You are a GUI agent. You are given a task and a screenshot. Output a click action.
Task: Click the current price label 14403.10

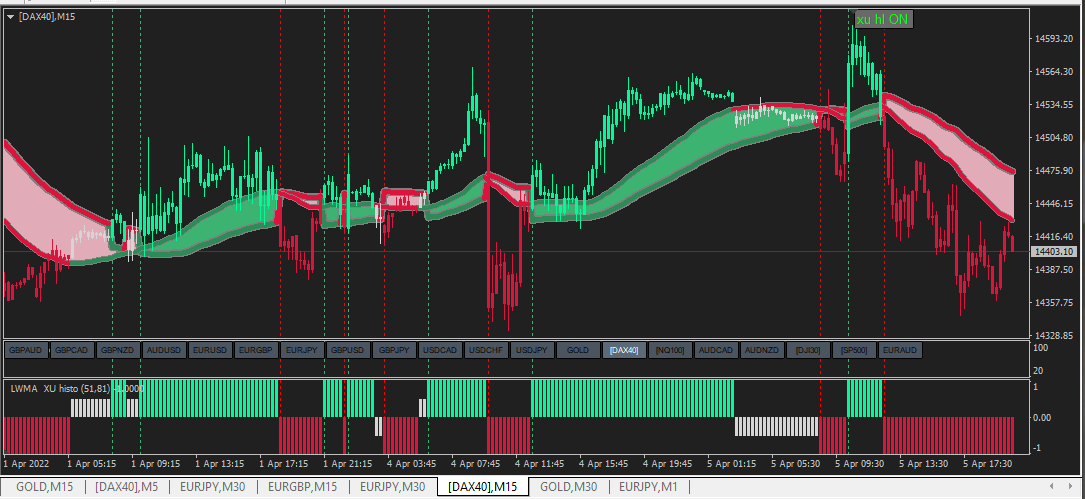pyautogui.click(x=1054, y=252)
